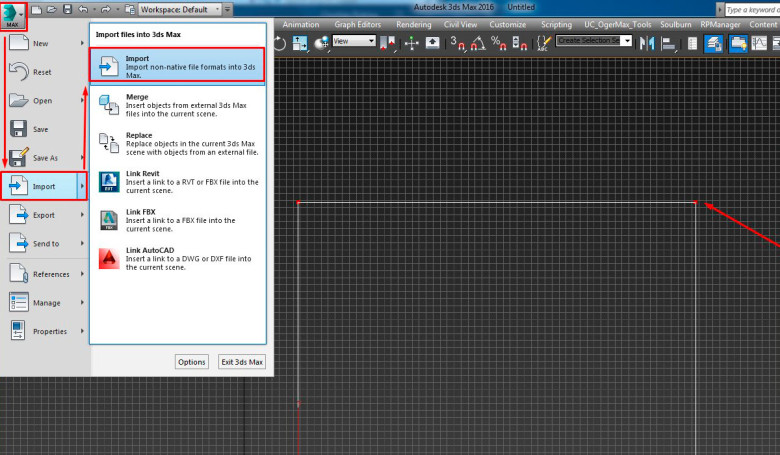This screenshot has width=780, height=455.
Task: Toggle the Ribbon display icon
Action: click(738, 43)
